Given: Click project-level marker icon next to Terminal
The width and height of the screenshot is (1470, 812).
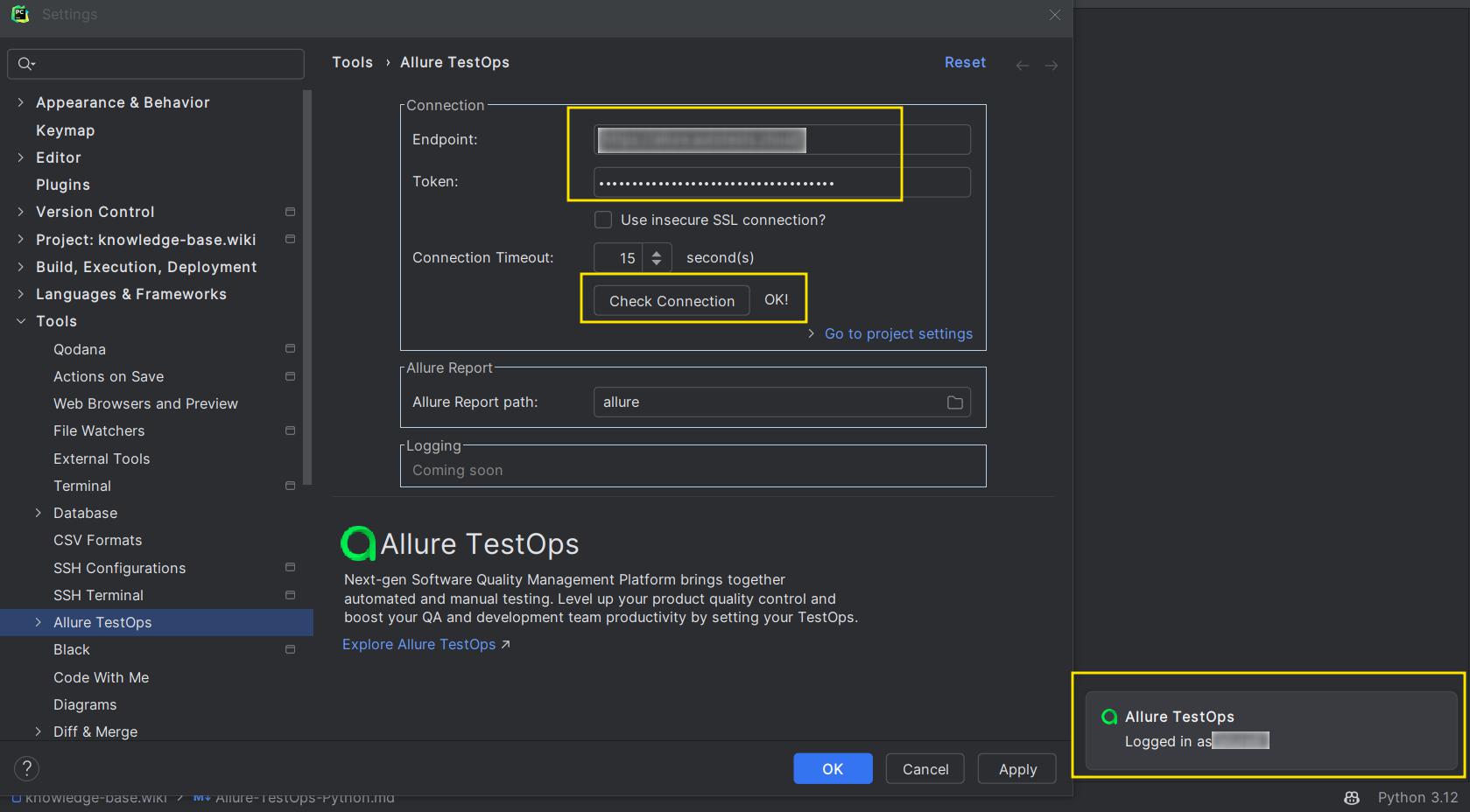Looking at the screenshot, I should [x=290, y=486].
